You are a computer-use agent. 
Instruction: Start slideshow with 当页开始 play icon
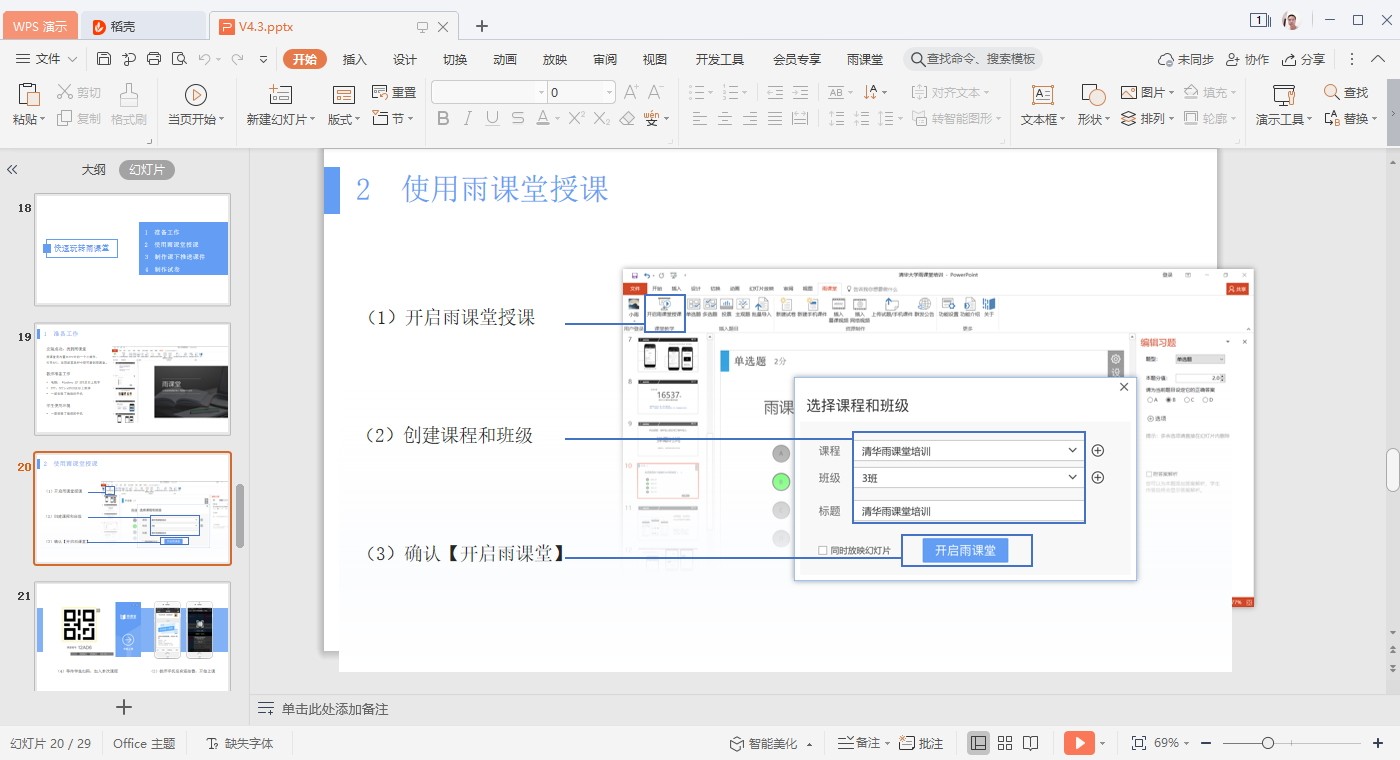[196, 95]
